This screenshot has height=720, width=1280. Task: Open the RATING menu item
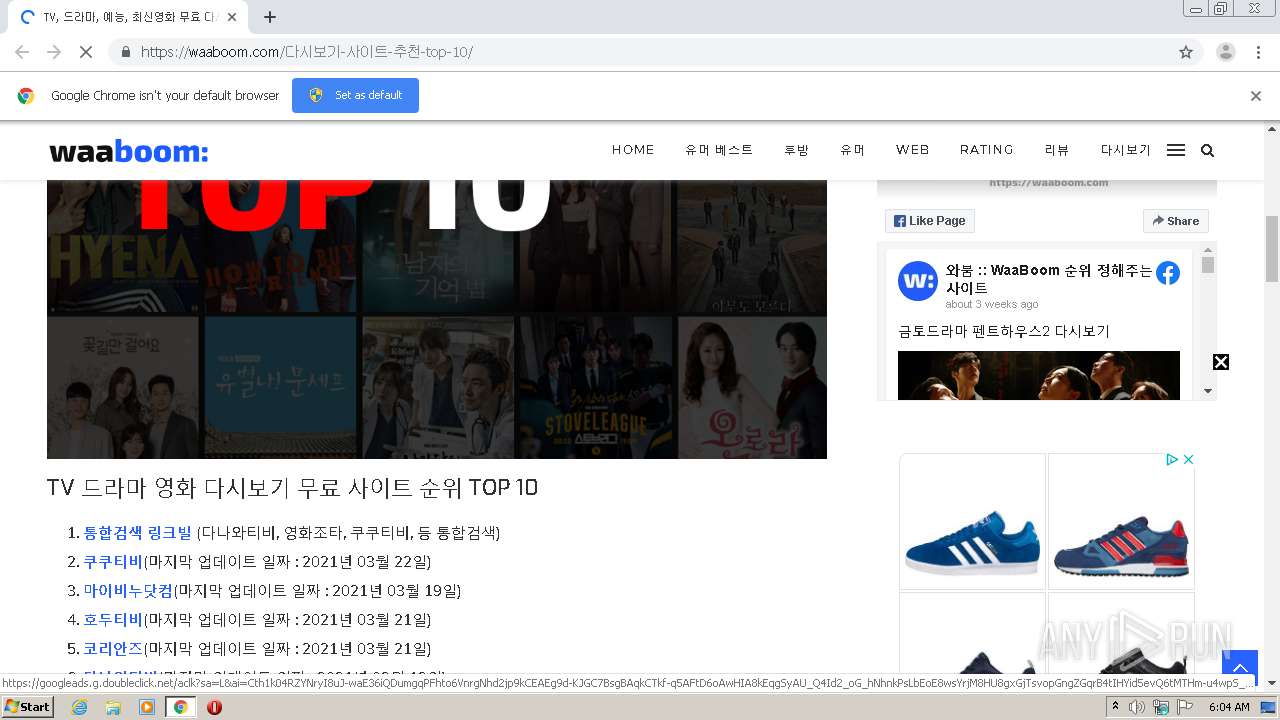987,150
